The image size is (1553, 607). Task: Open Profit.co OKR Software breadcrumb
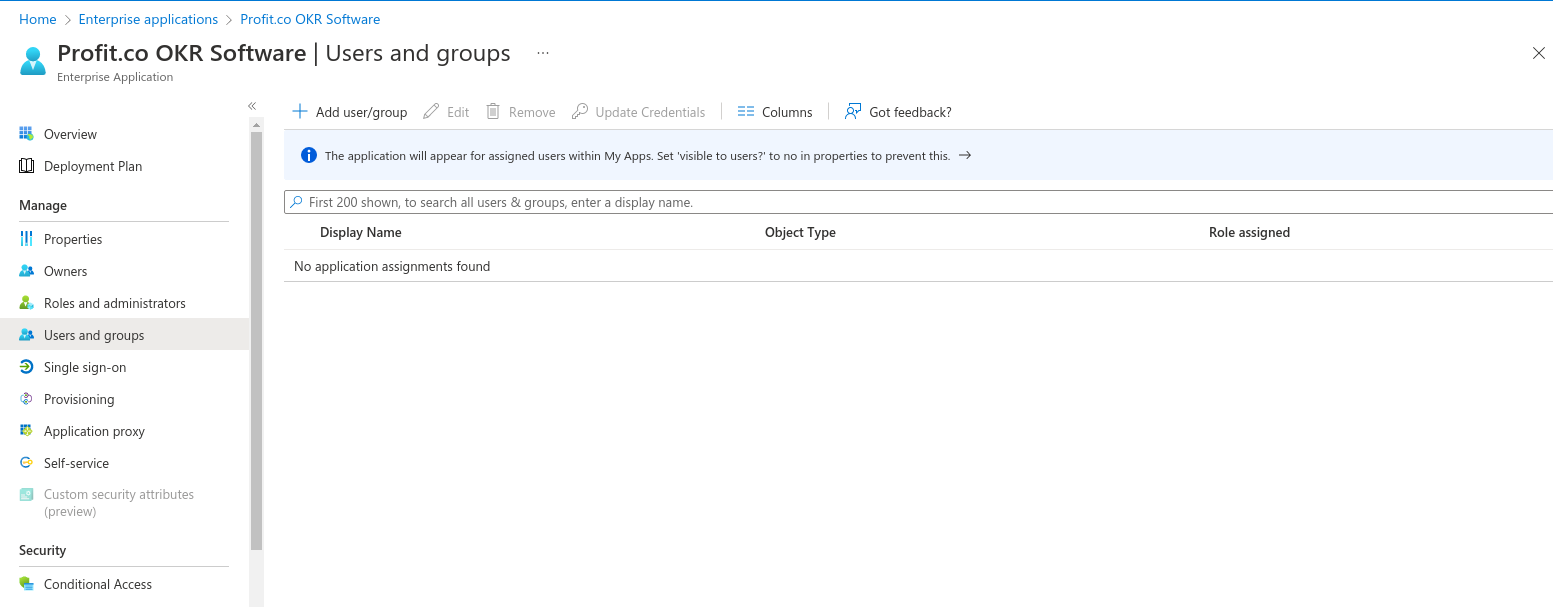coord(310,19)
